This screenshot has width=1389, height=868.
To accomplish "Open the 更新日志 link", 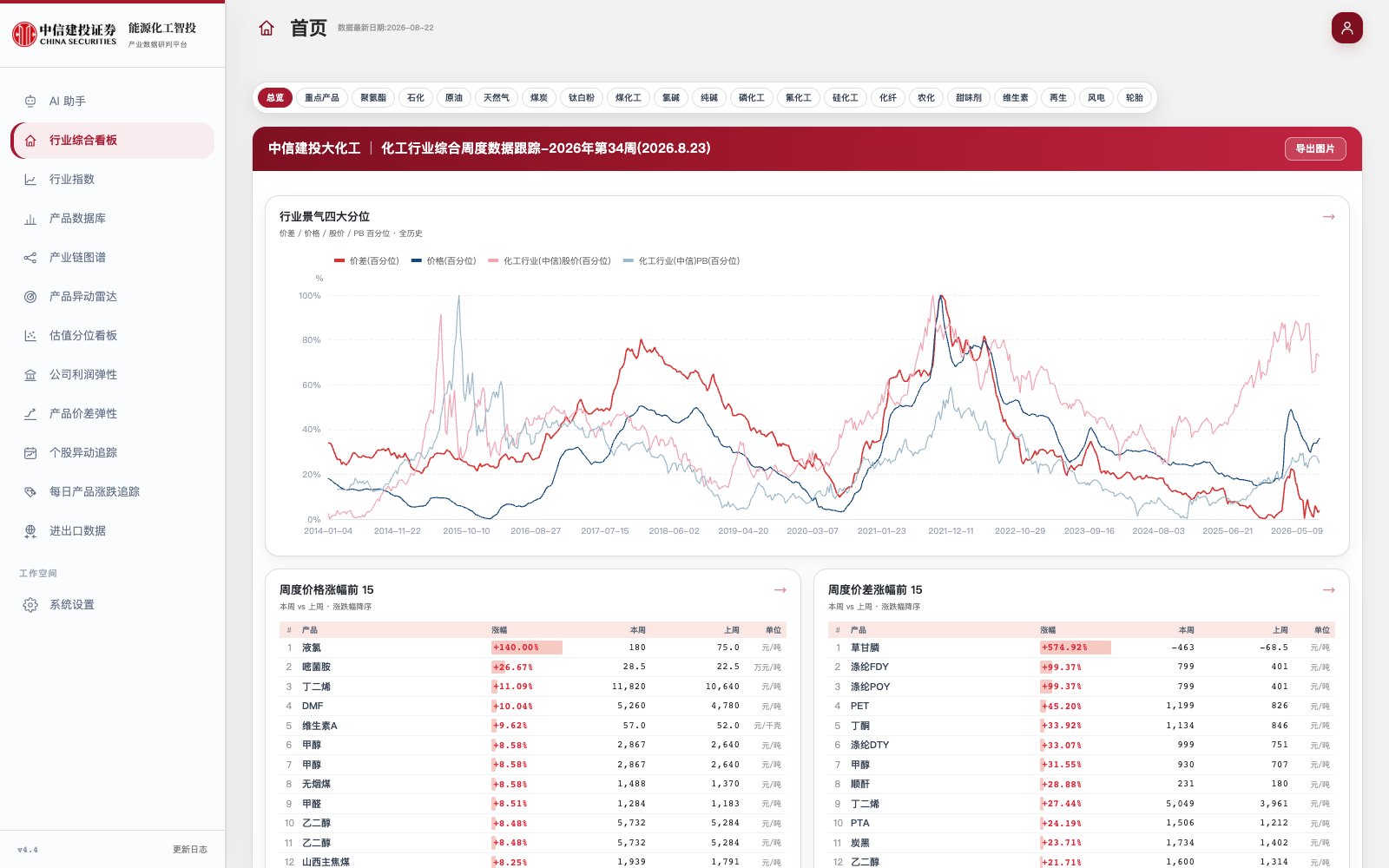I will [x=190, y=850].
